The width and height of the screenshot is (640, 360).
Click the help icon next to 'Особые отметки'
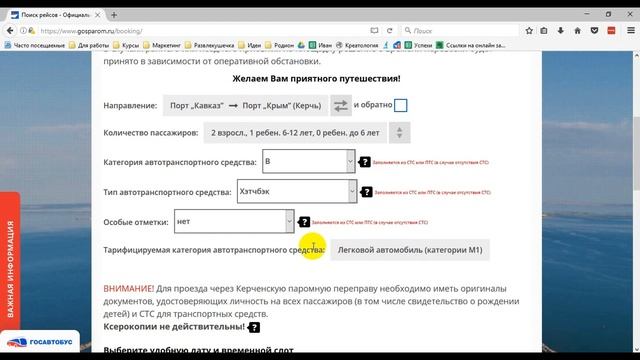pyautogui.click(x=304, y=222)
